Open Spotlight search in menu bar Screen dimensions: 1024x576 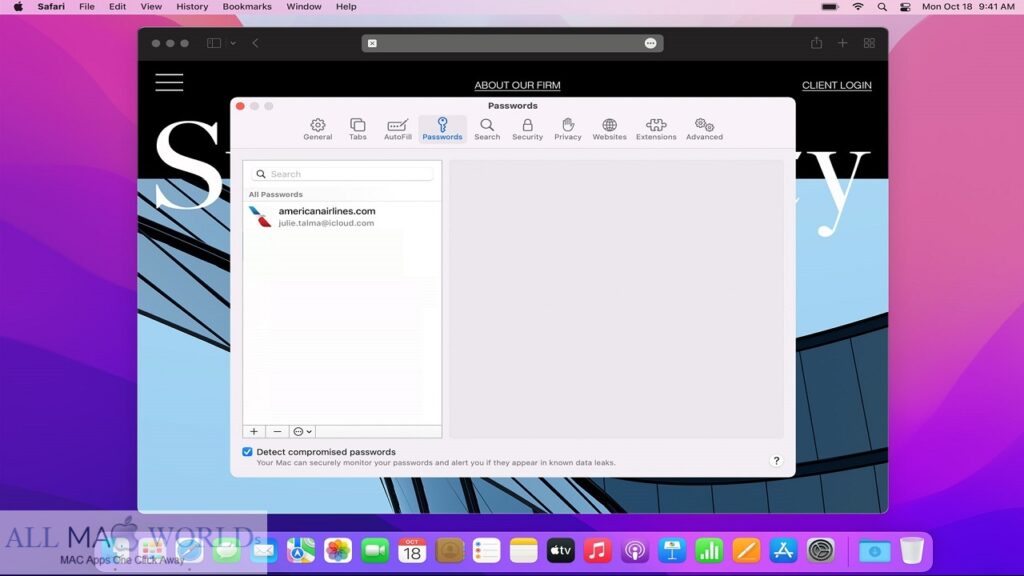882,7
